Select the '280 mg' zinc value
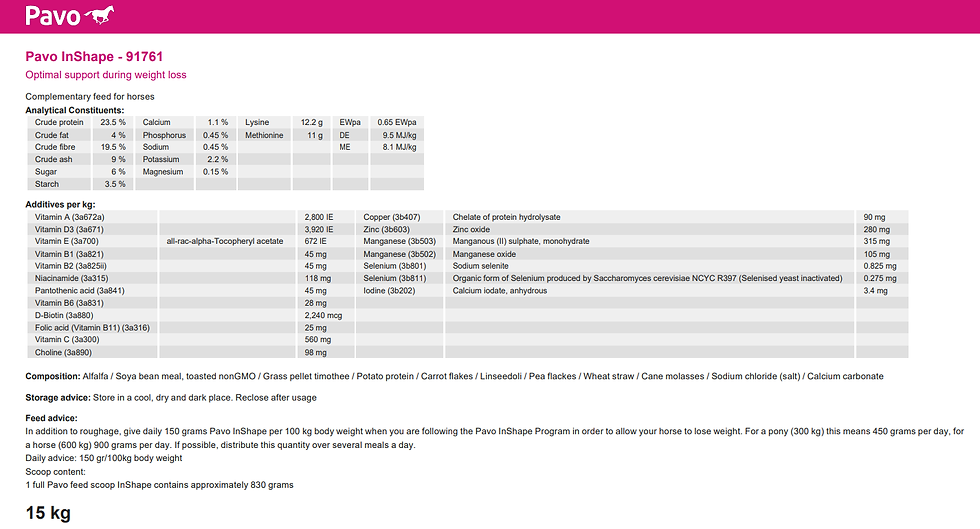 click(x=877, y=229)
